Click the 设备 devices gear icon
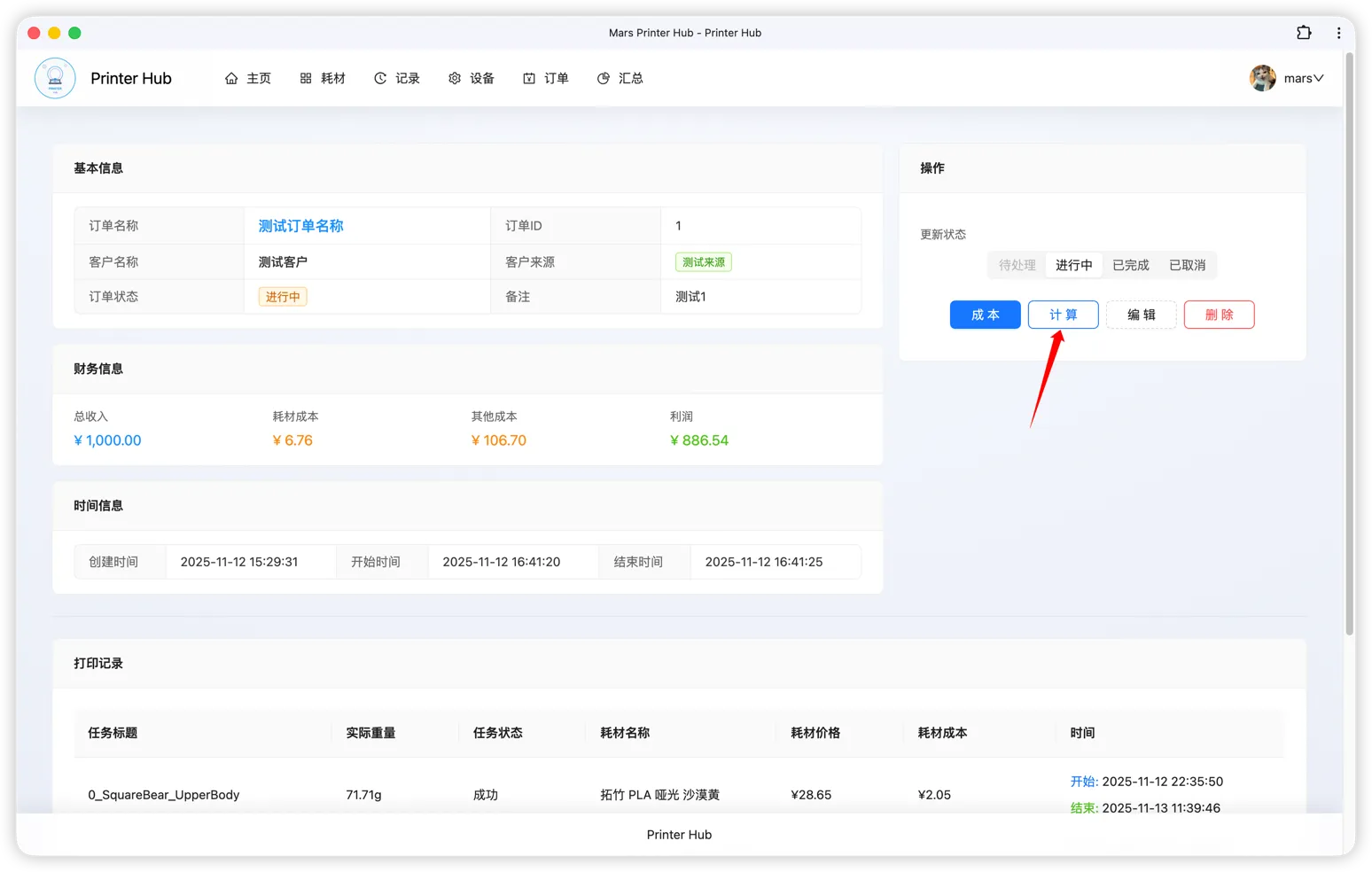 pyautogui.click(x=455, y=78)
